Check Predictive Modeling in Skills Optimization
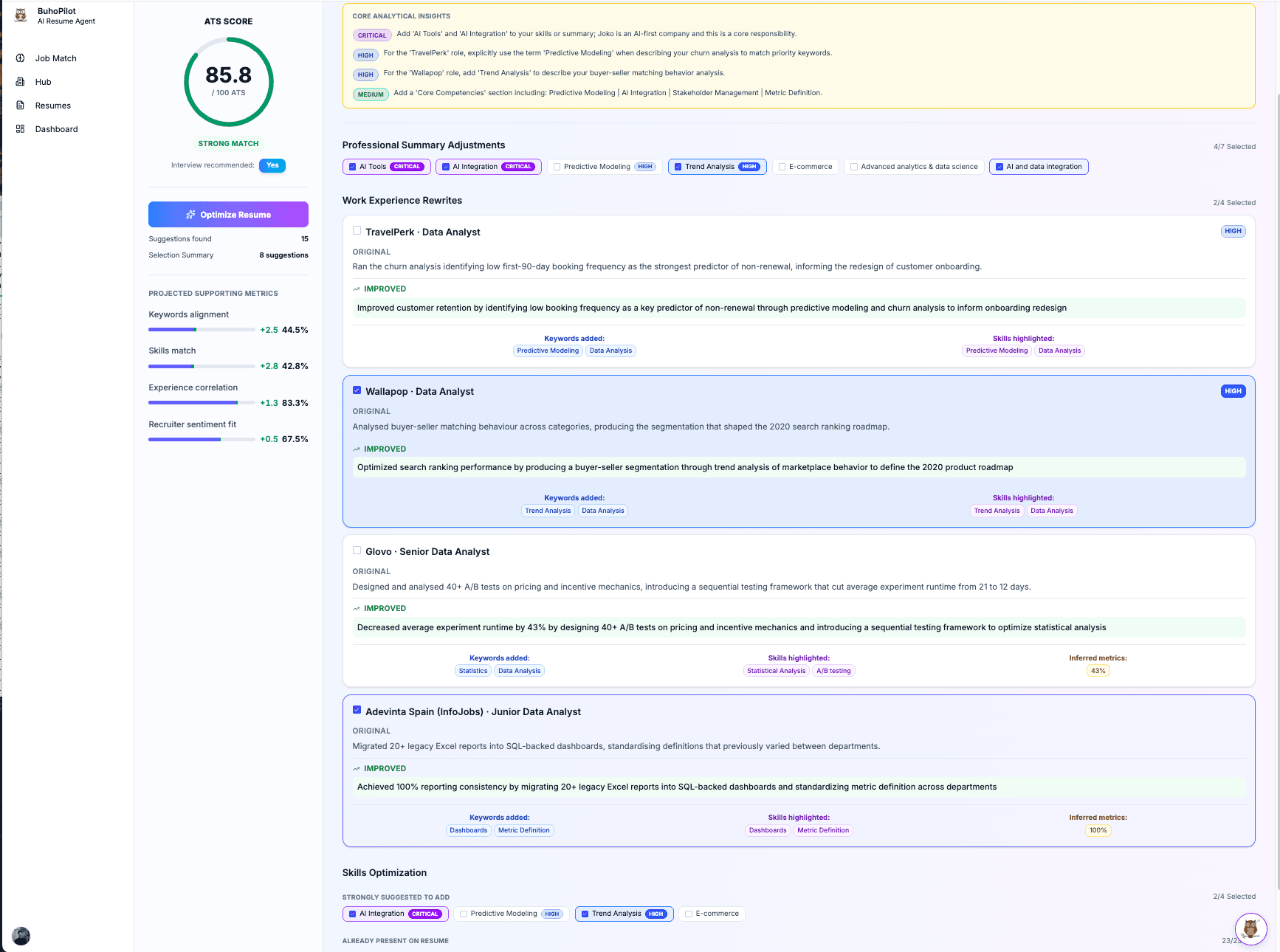The width and height of the screenshot is (1280, 952). (x=464, y=914)
